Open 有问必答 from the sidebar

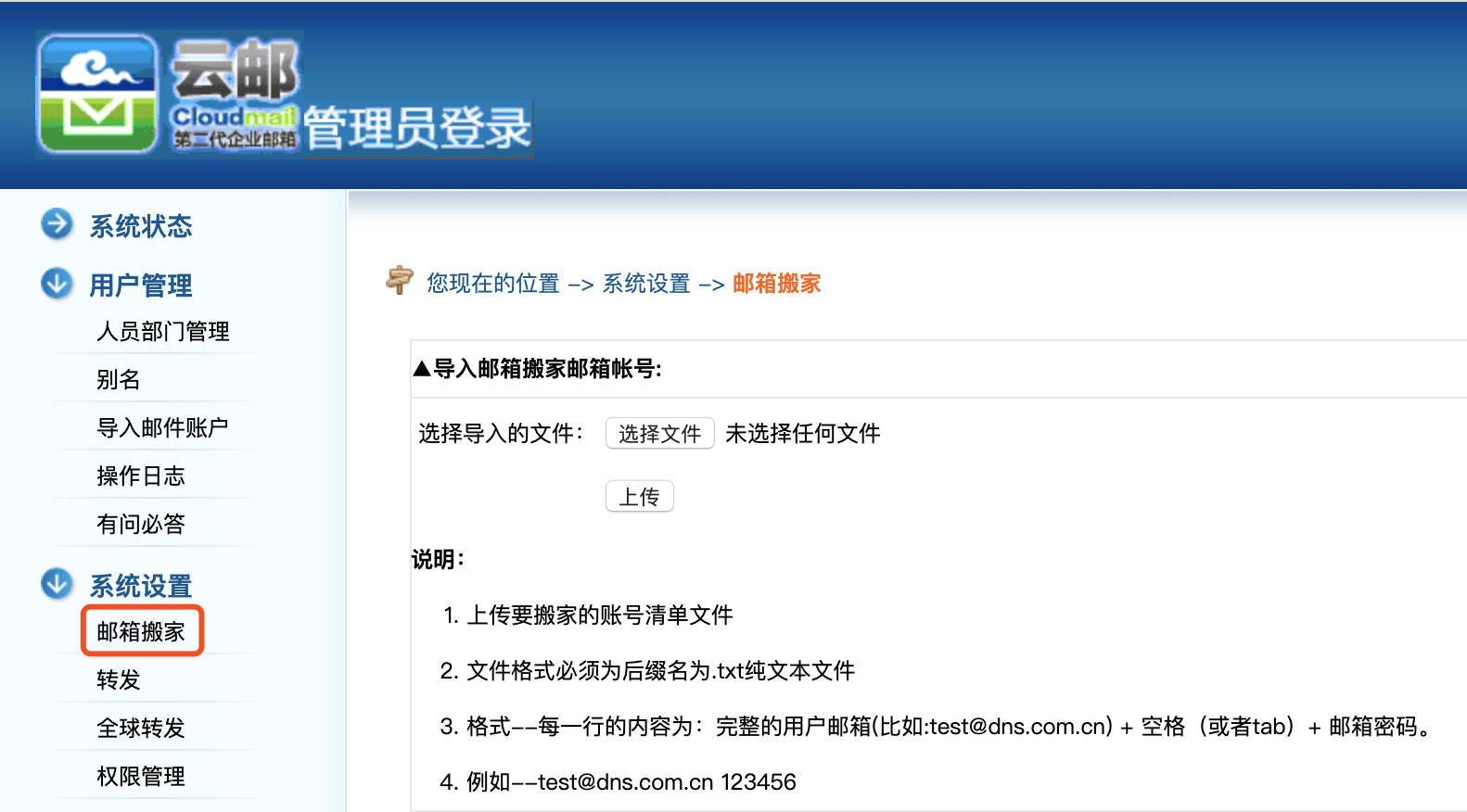click(x=141, y=525)
